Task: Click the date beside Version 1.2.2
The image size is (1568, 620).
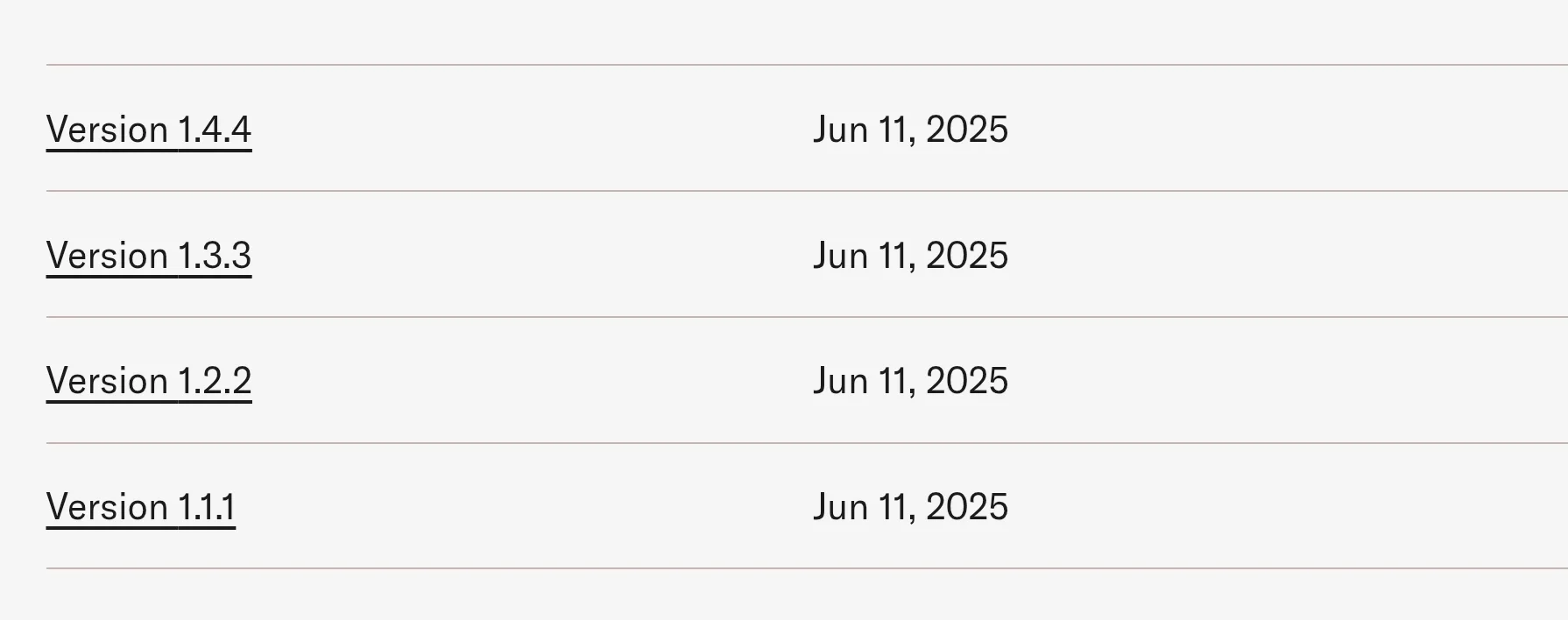Action: point(910,381)
